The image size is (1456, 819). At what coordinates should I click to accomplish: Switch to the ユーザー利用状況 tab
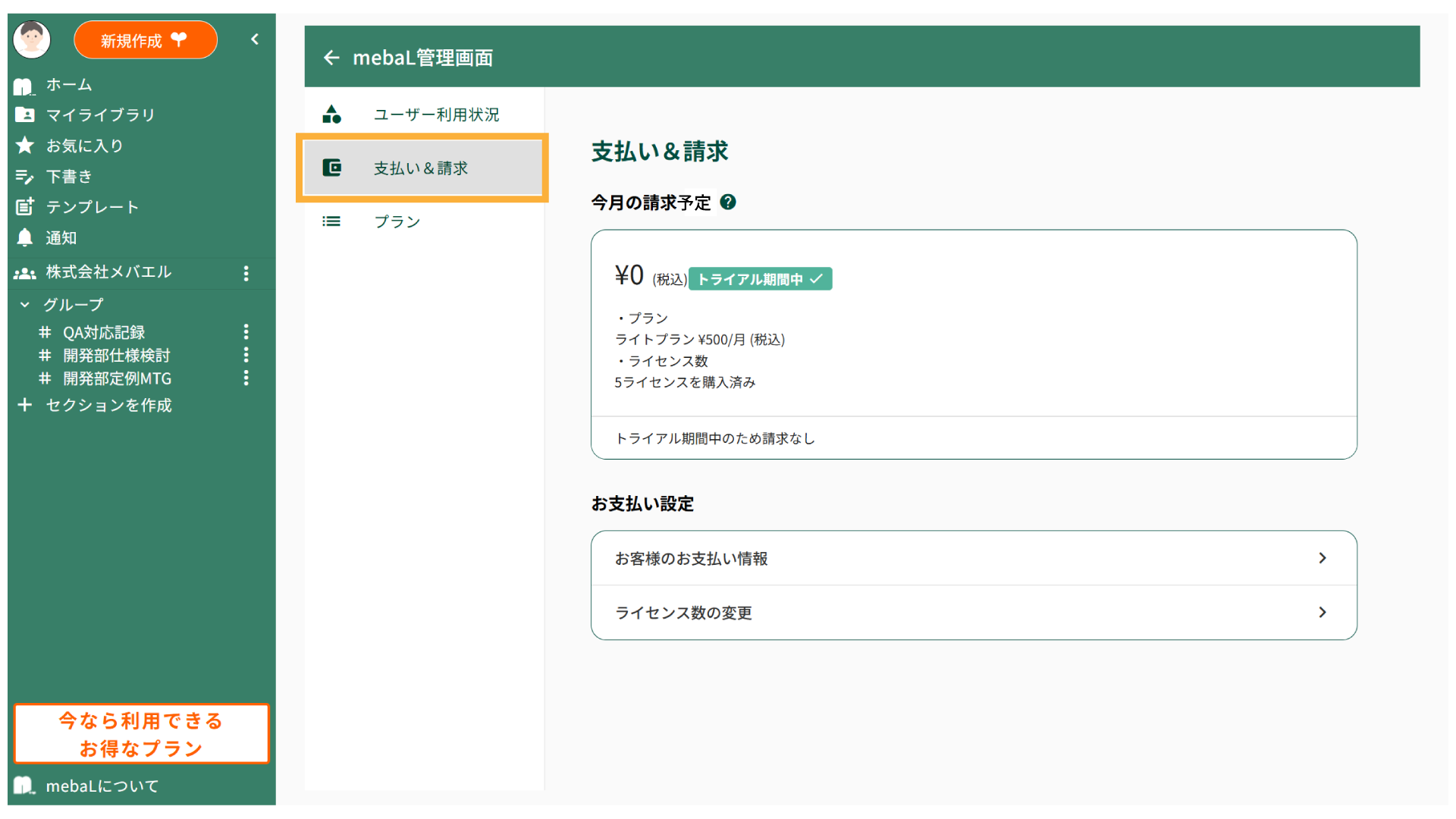(x=436, y=115)
